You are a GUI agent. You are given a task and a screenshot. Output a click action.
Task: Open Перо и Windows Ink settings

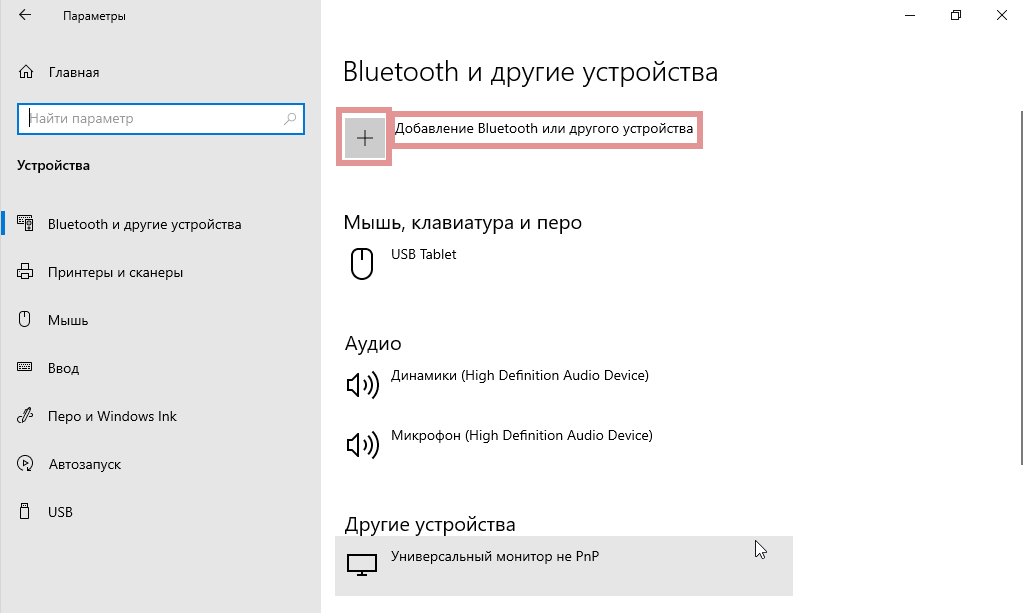point(112,416)
